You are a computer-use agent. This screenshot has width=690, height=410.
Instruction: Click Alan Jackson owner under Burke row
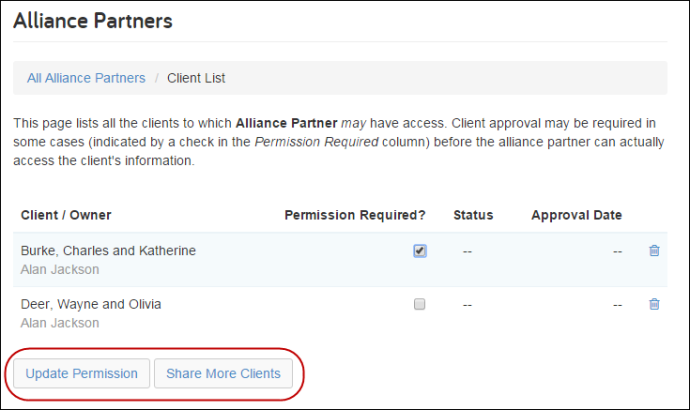pos(60,270)
